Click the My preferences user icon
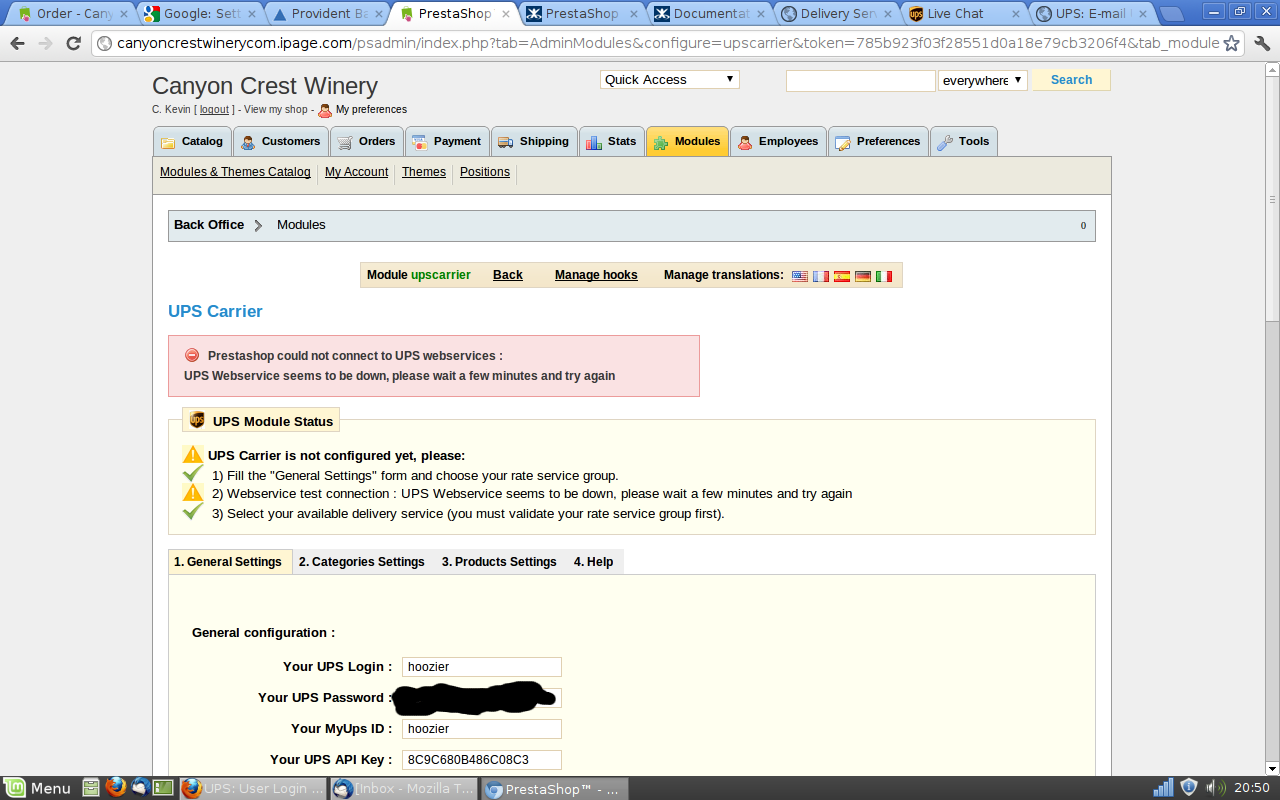Viewport: 1280px width, 800px height. (324, 110)
